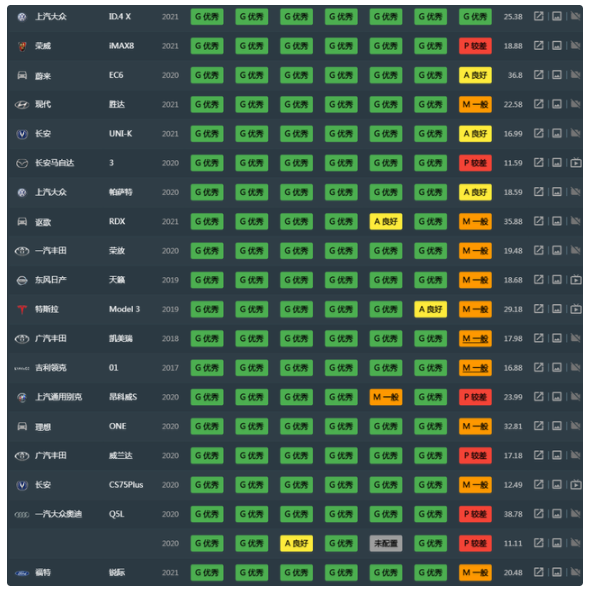The image size is (597, 590).
Task: Click the Hyundai logo beside 现代
Action: (x=22, y=105)
